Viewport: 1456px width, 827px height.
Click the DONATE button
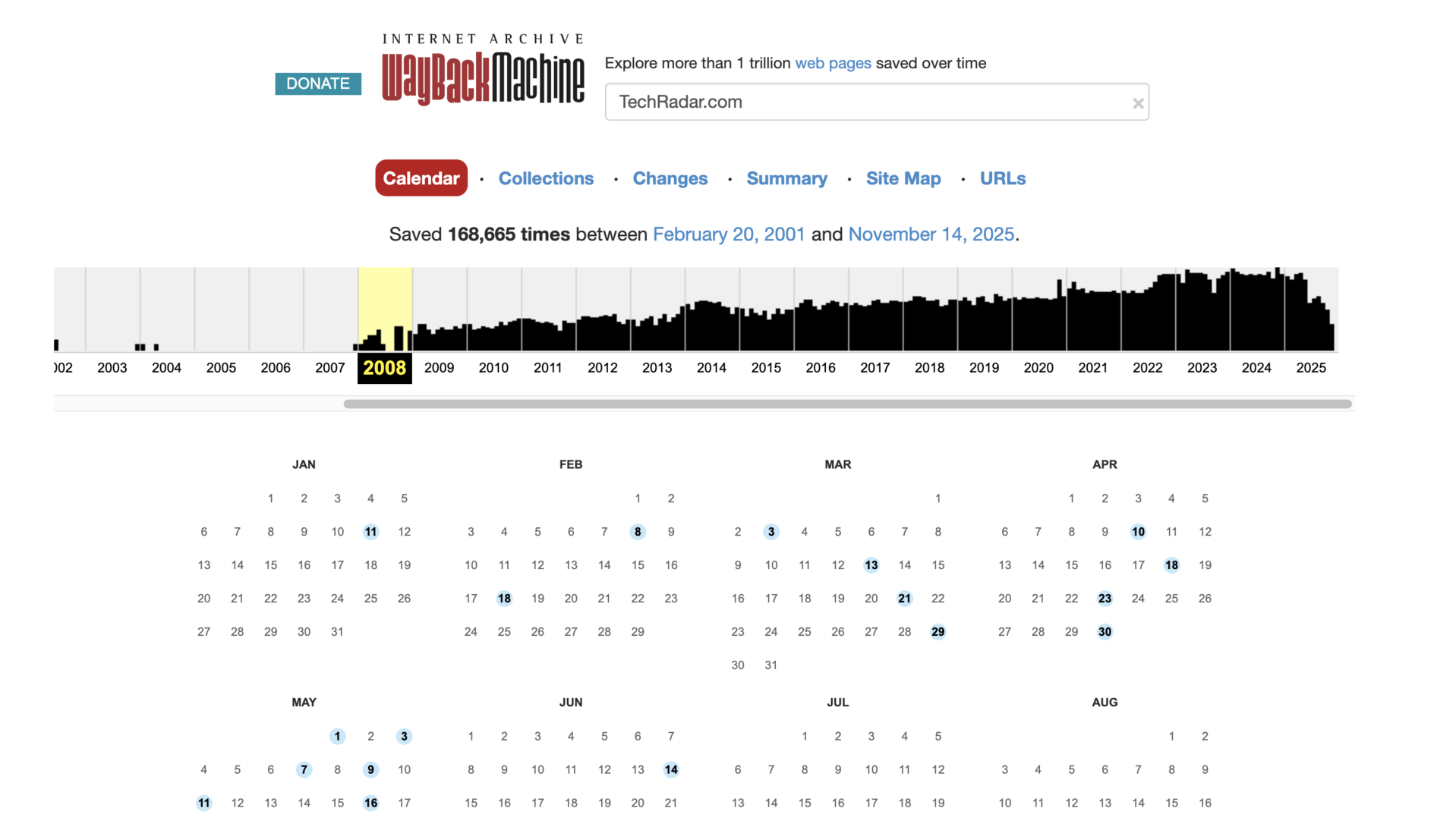(317, 83)
